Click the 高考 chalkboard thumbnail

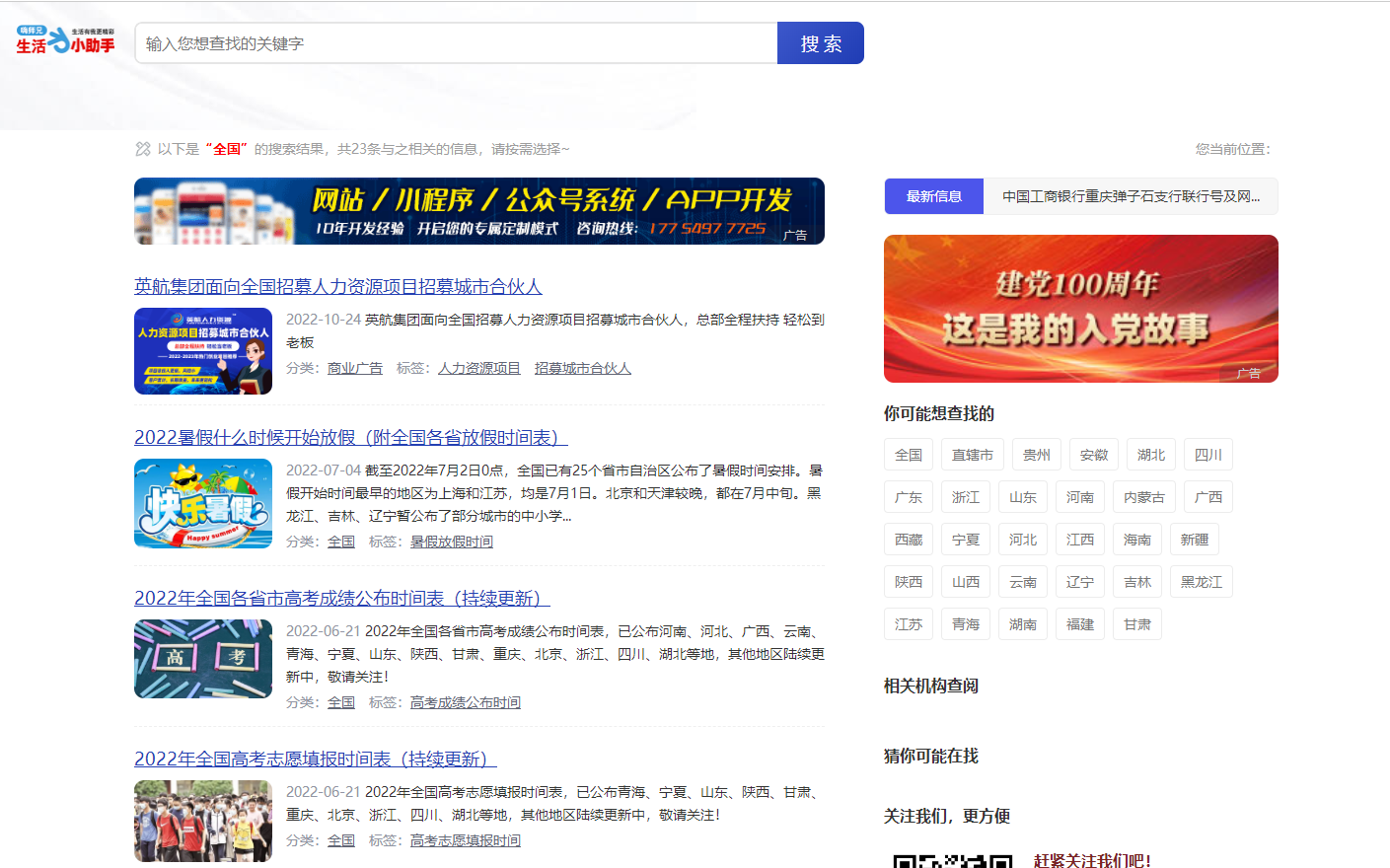click(x=203, y=659)
